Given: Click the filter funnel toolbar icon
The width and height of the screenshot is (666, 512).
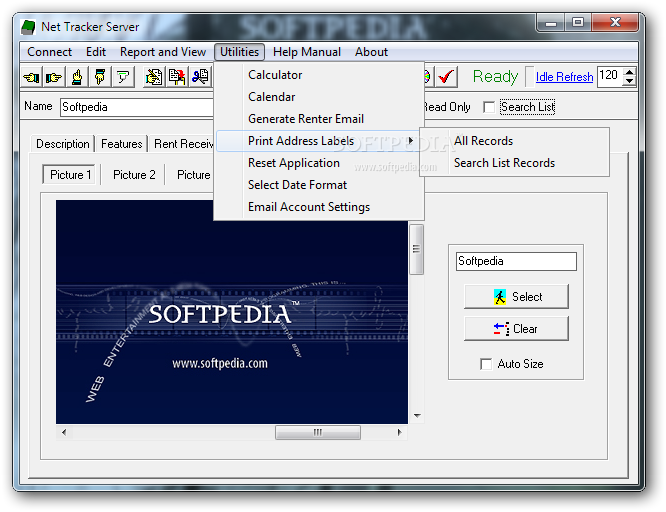Looking at the screenshot, I should pyautogui.click(x=123, y=77).
